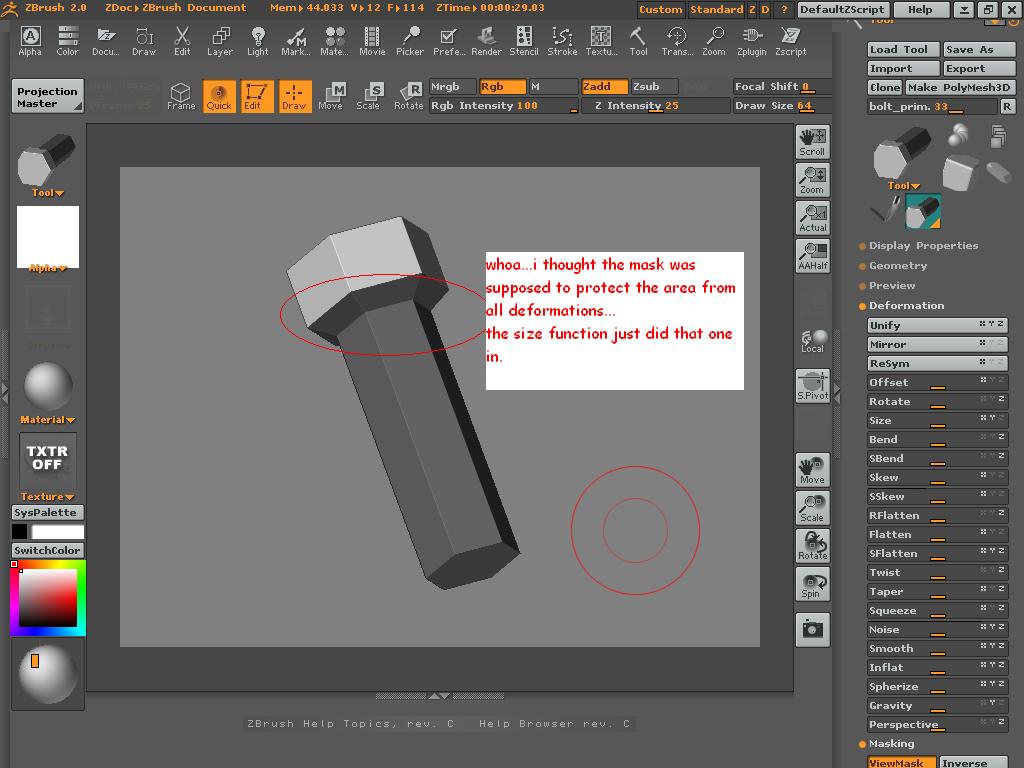
Task: Open the Color palette icon
Action: coord(68,41)
